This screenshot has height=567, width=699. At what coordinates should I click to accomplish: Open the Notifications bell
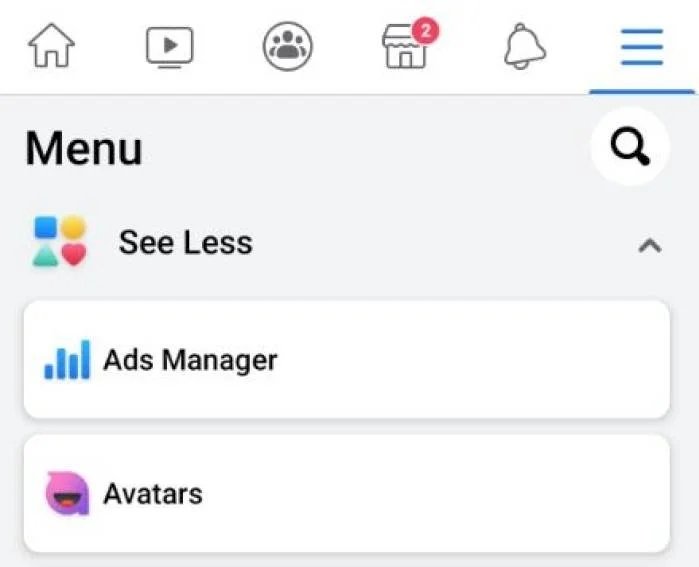pyautogui.click(x=524, y=46)
